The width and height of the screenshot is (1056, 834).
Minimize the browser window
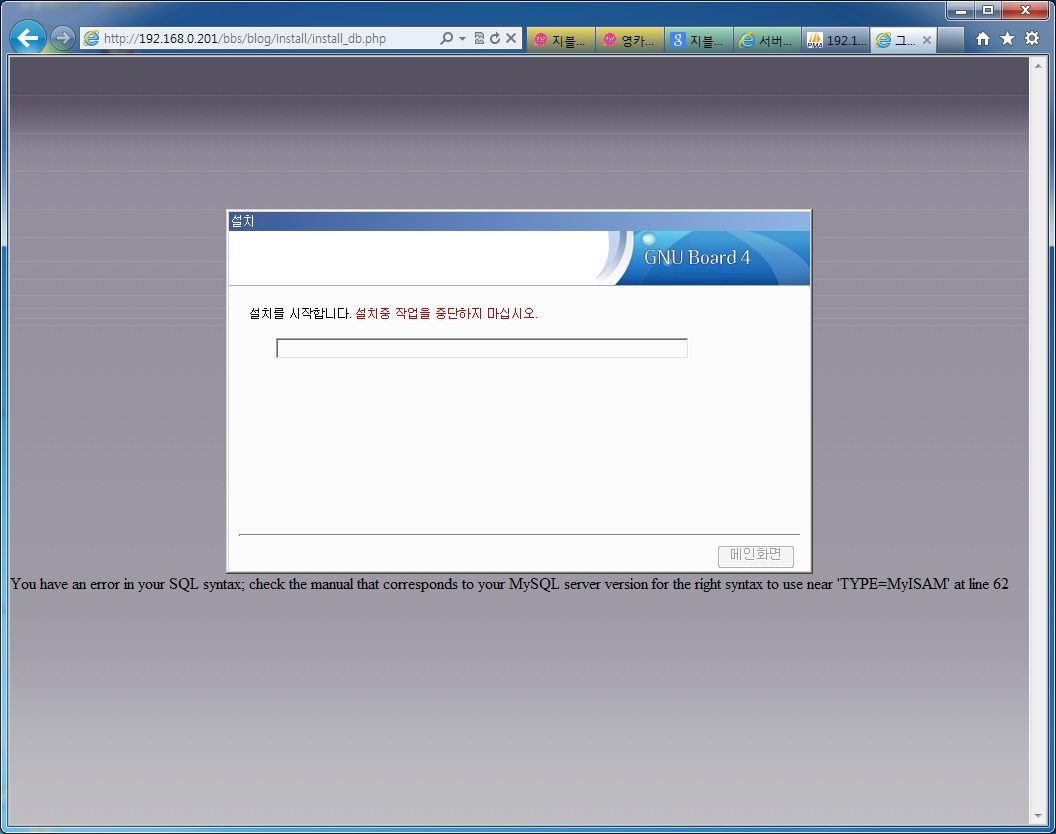click(961, 10)
